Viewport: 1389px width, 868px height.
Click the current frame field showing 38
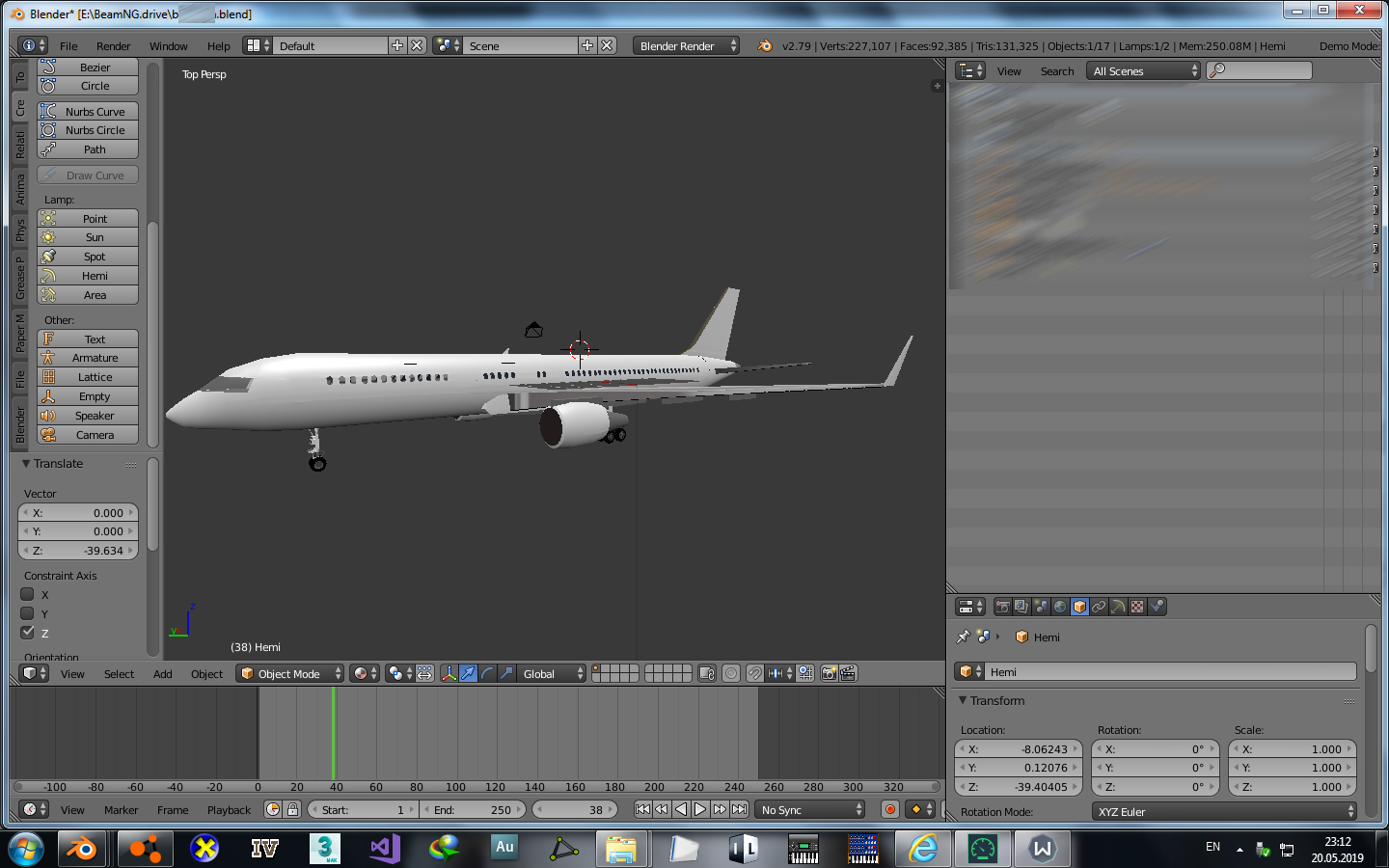pos(575,809)
